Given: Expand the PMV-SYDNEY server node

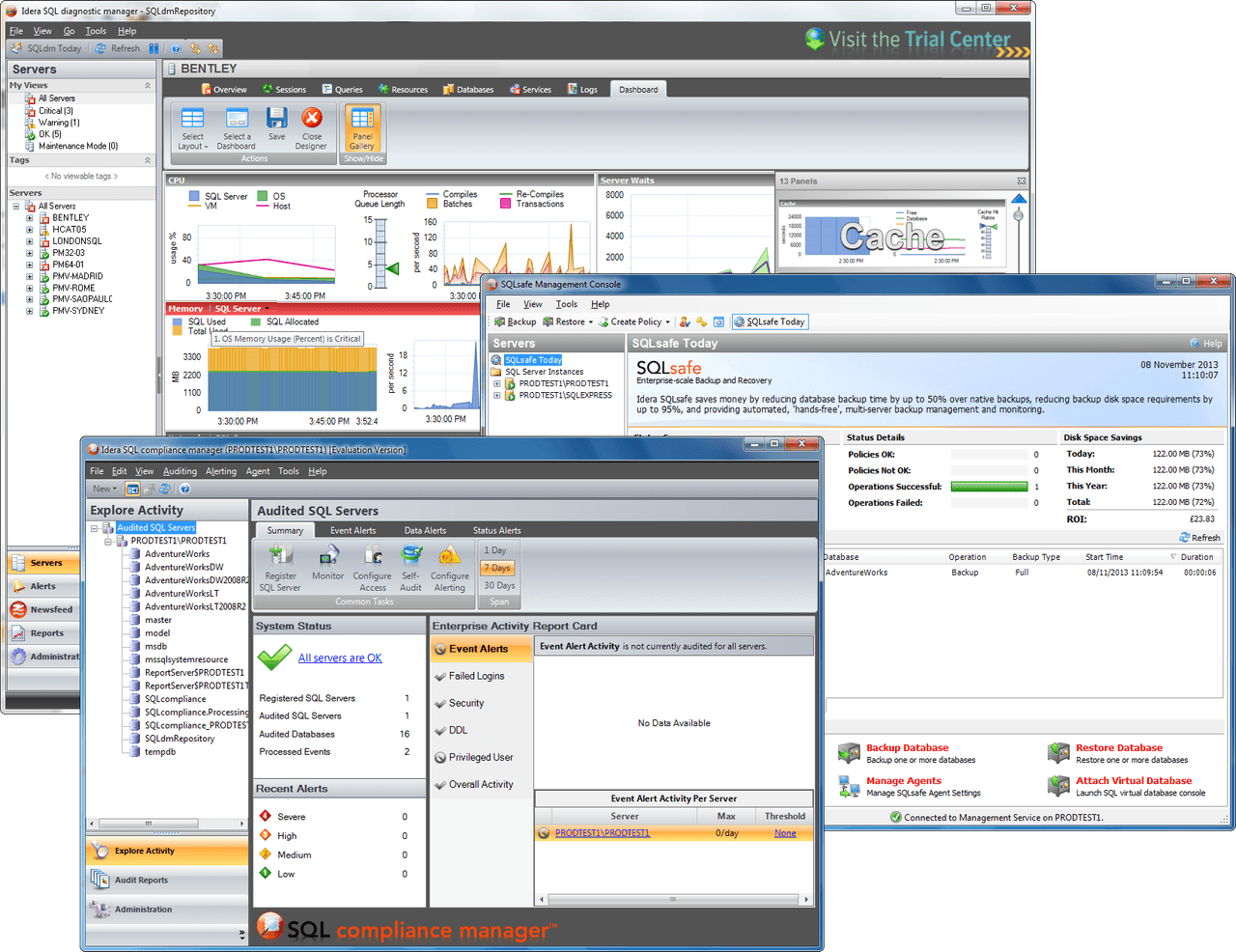Looking at the screenshot, I should [x=30, y=311].
